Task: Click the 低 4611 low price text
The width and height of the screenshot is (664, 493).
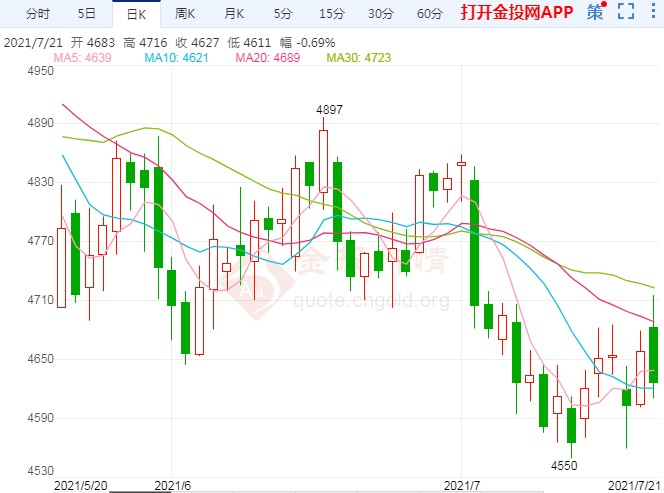Action: [249, 43]
